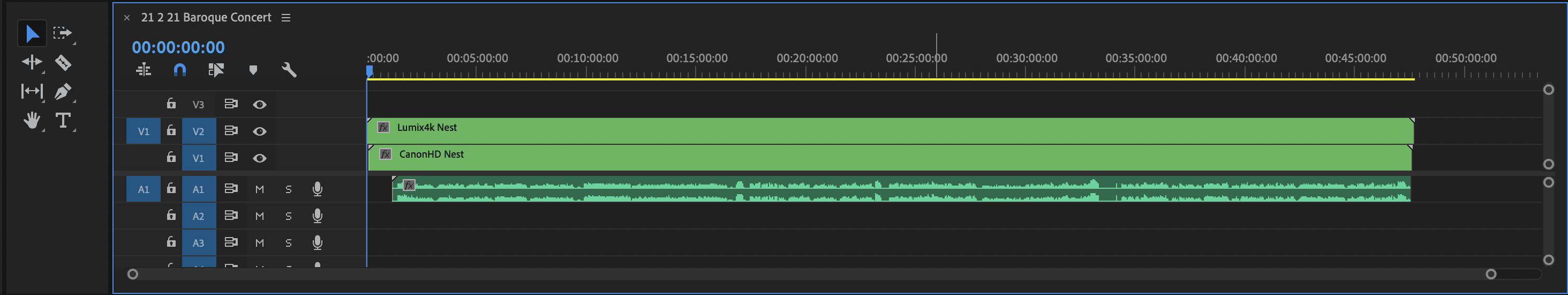The image size is (1568, 295).
Task: Toggle lock on track A3
Action: (171, 242)
